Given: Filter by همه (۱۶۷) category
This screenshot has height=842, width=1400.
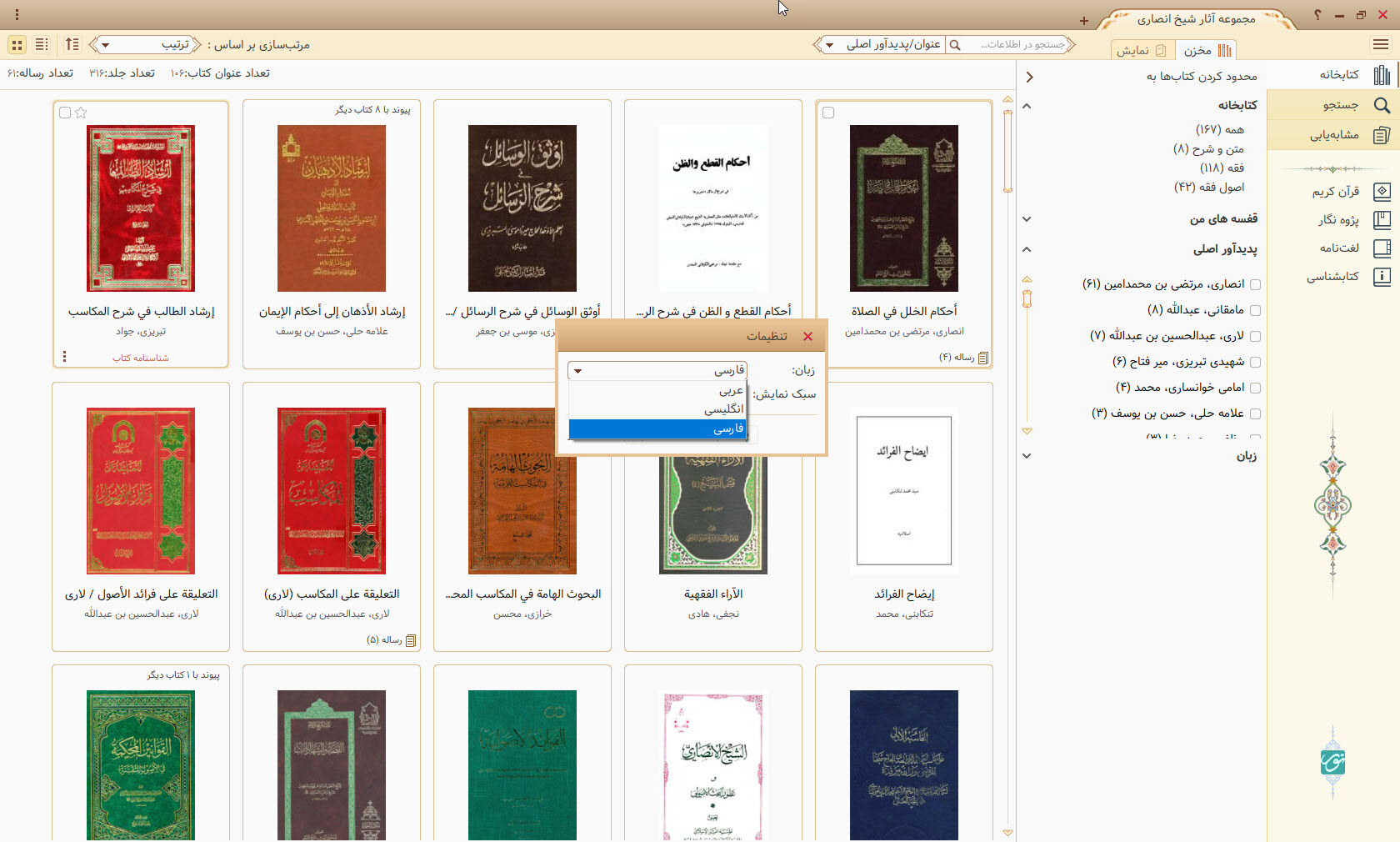Looking at the screenshot, I should 1220,130.
